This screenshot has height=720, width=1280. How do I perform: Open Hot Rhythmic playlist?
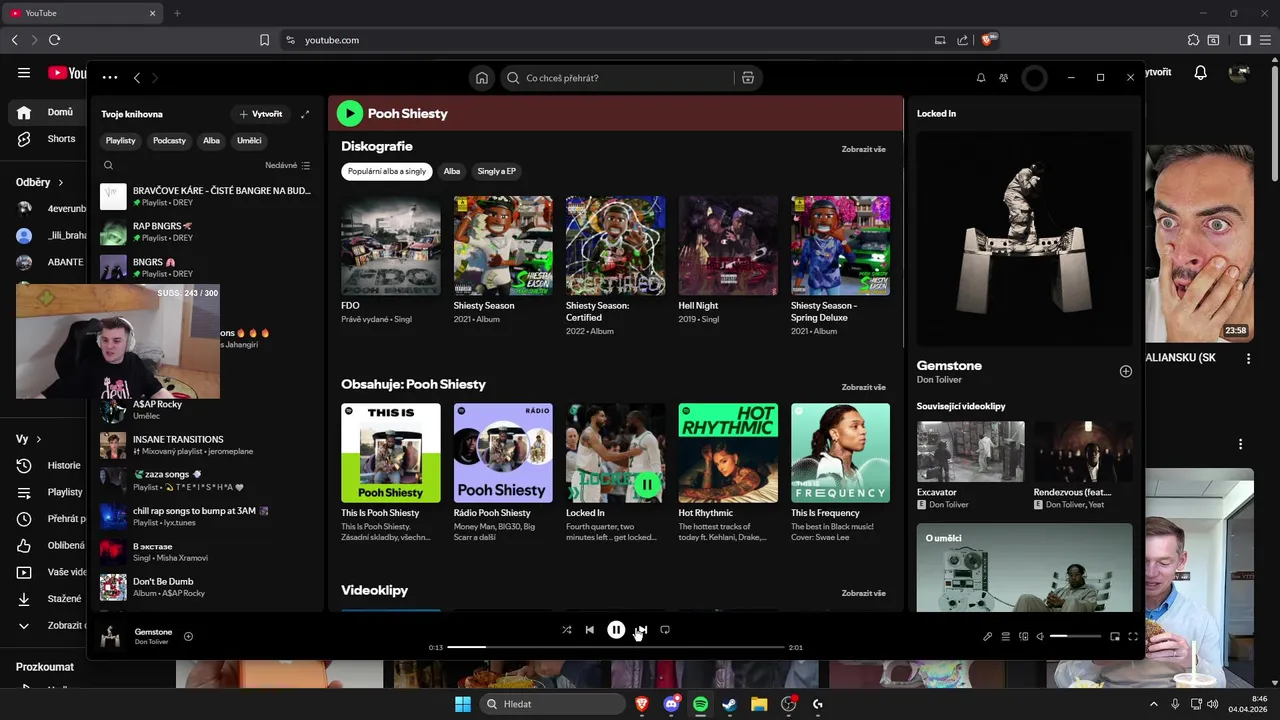(728, 453)
